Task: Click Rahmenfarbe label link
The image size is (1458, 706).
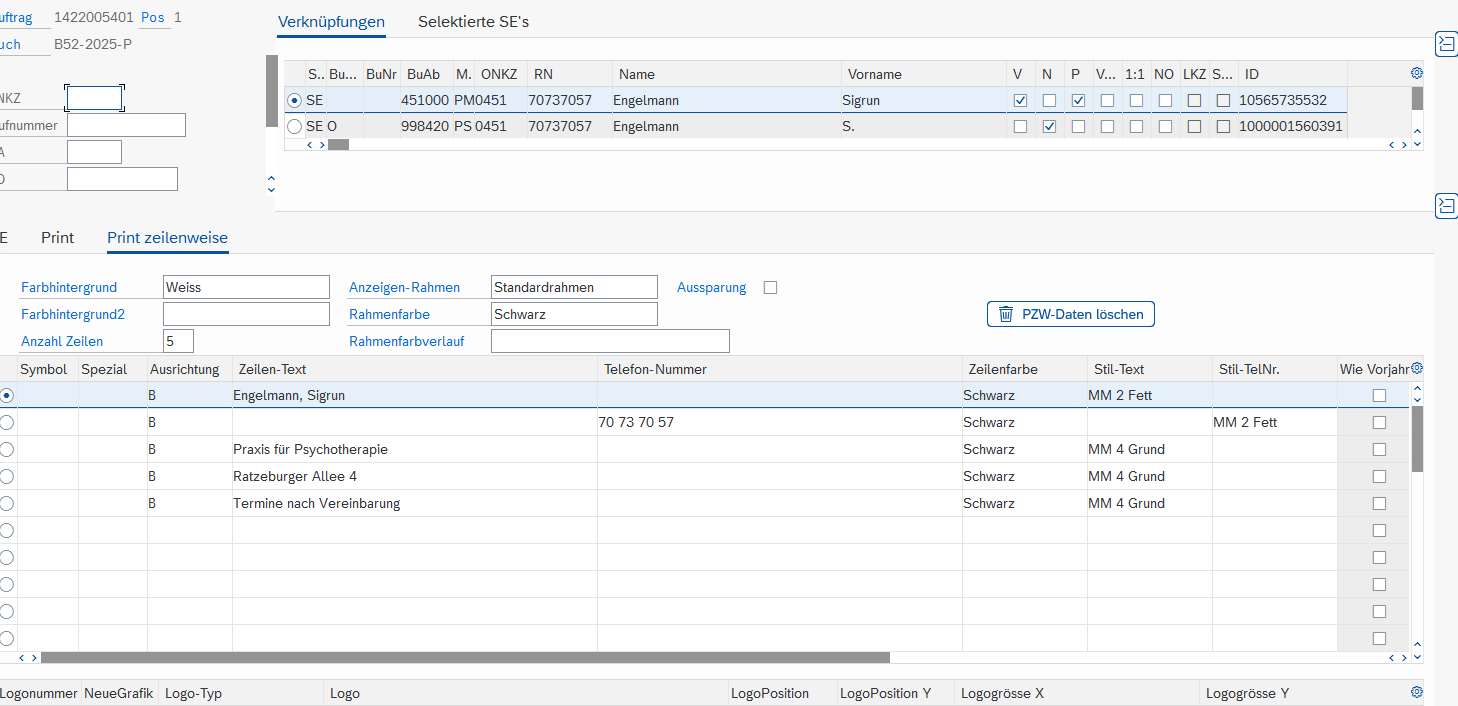Action: coord(389,314)
